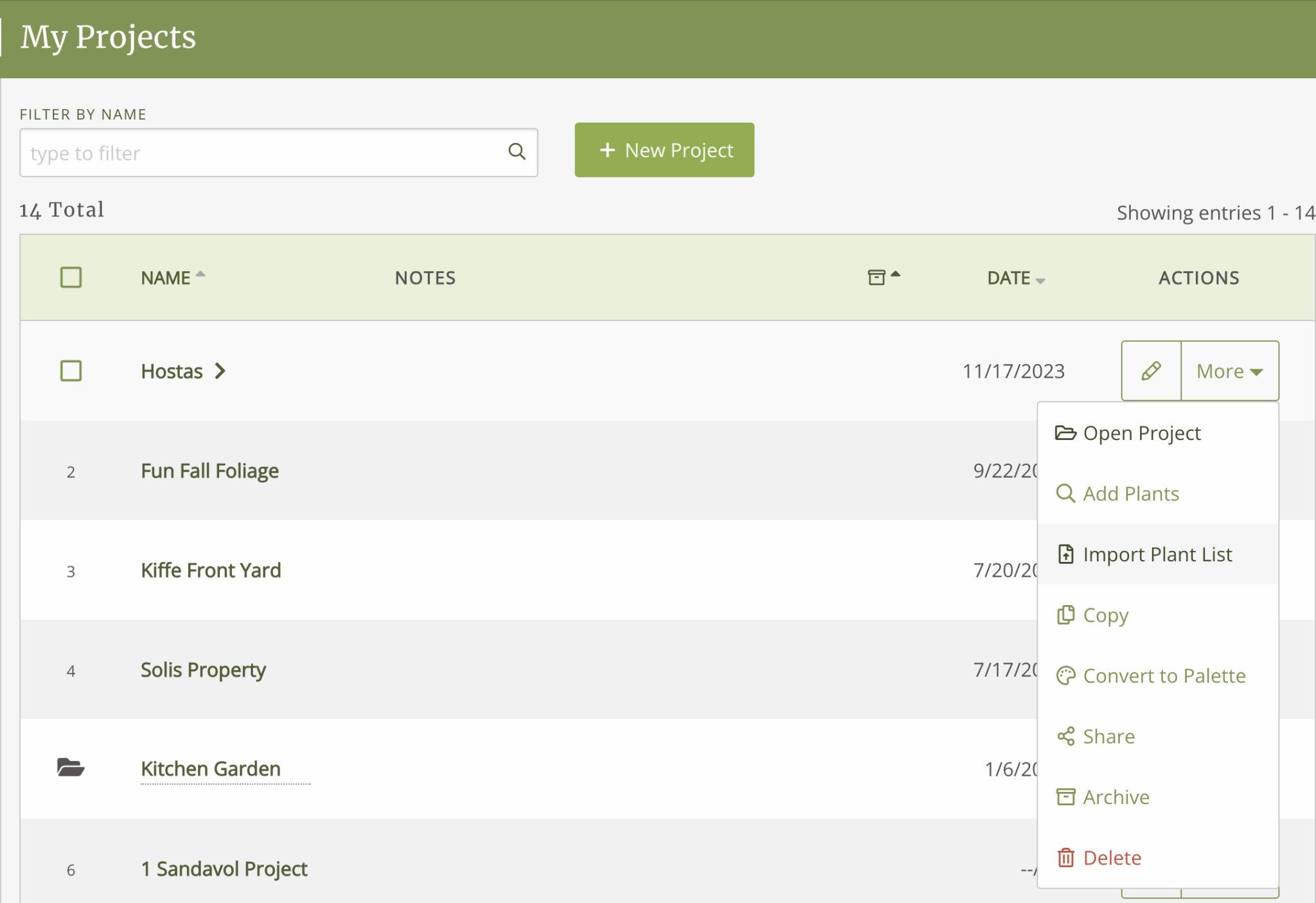This screenshot has height=903, width=1316.
Task: Open the Kitchen Garden project link
Action: 211,768
